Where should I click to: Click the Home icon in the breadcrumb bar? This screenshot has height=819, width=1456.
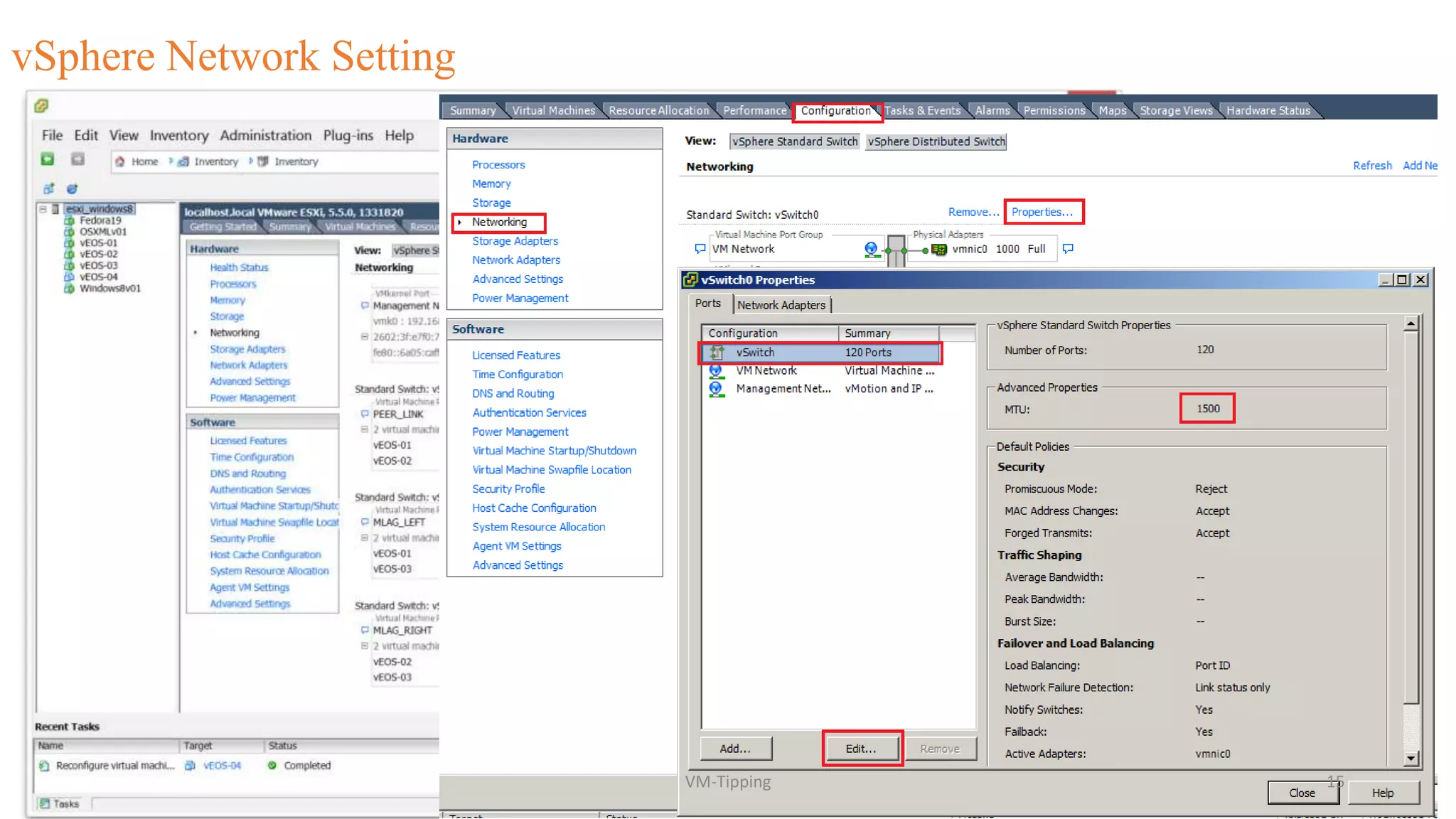120,161
